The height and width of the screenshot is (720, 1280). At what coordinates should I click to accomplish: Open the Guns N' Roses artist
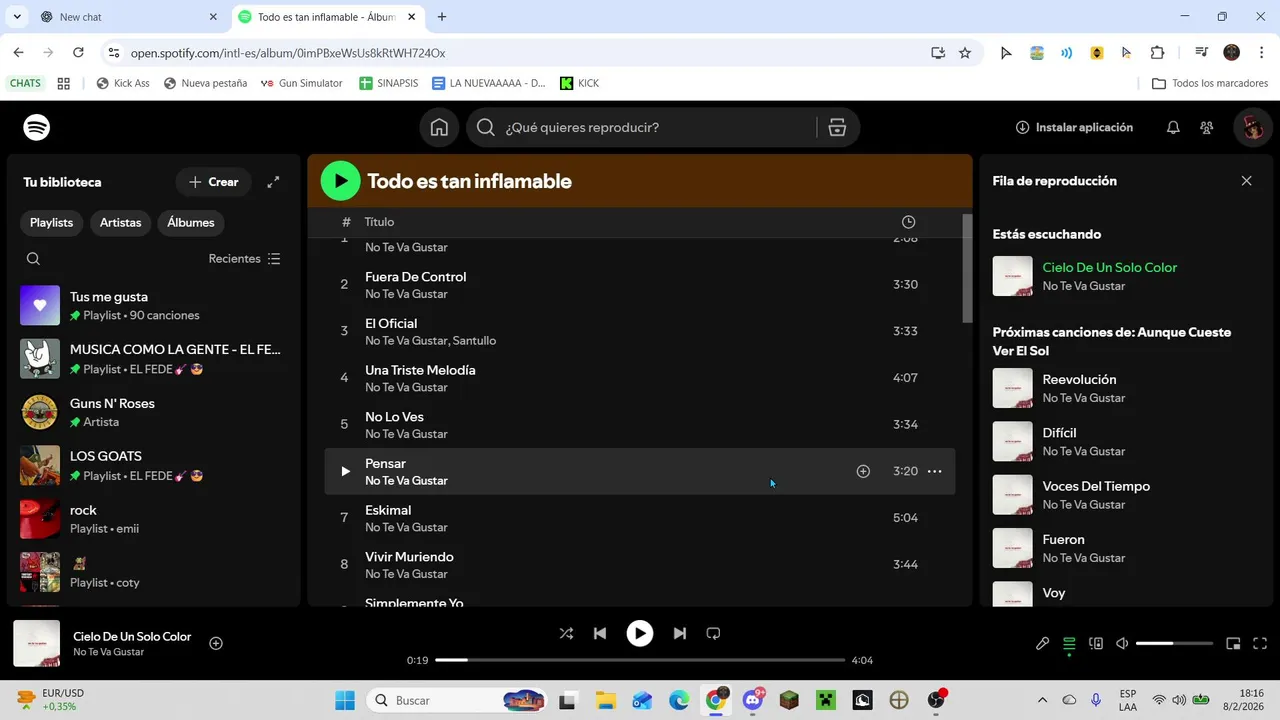click(x=153, y=412)
